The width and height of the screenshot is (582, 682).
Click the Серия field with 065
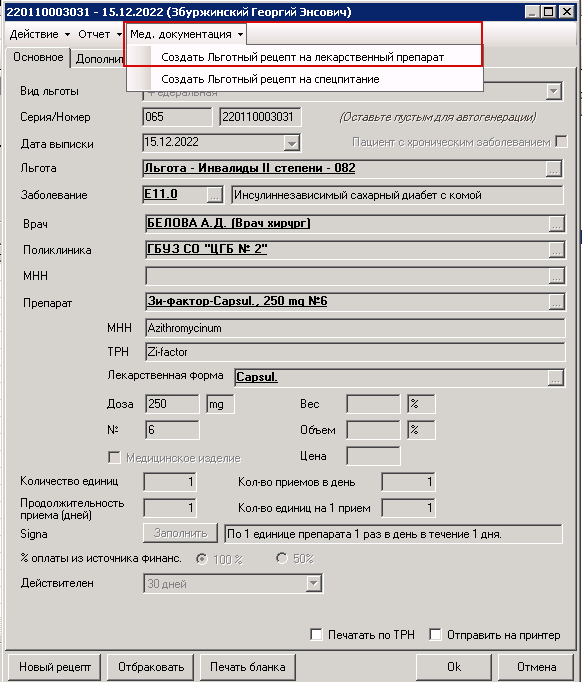177,117
